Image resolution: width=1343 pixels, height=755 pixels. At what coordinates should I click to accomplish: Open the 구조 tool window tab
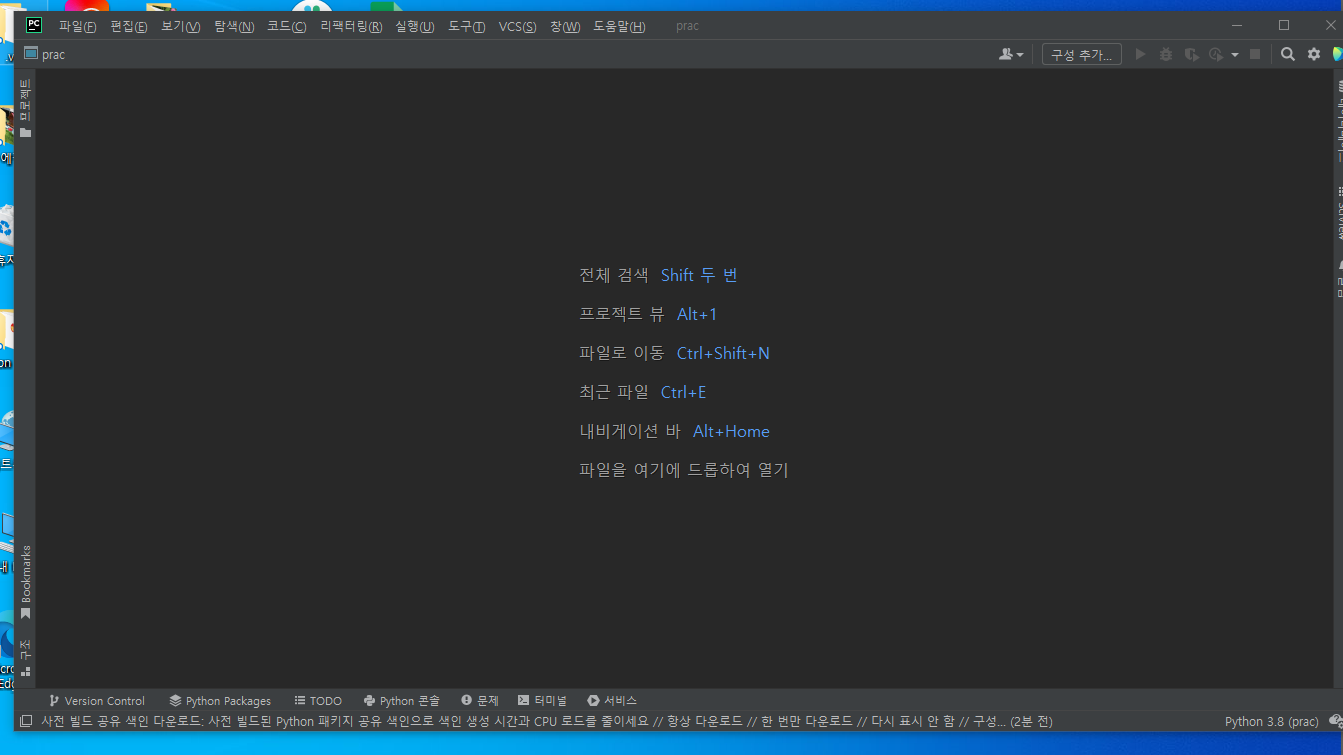tap(26, 658)
